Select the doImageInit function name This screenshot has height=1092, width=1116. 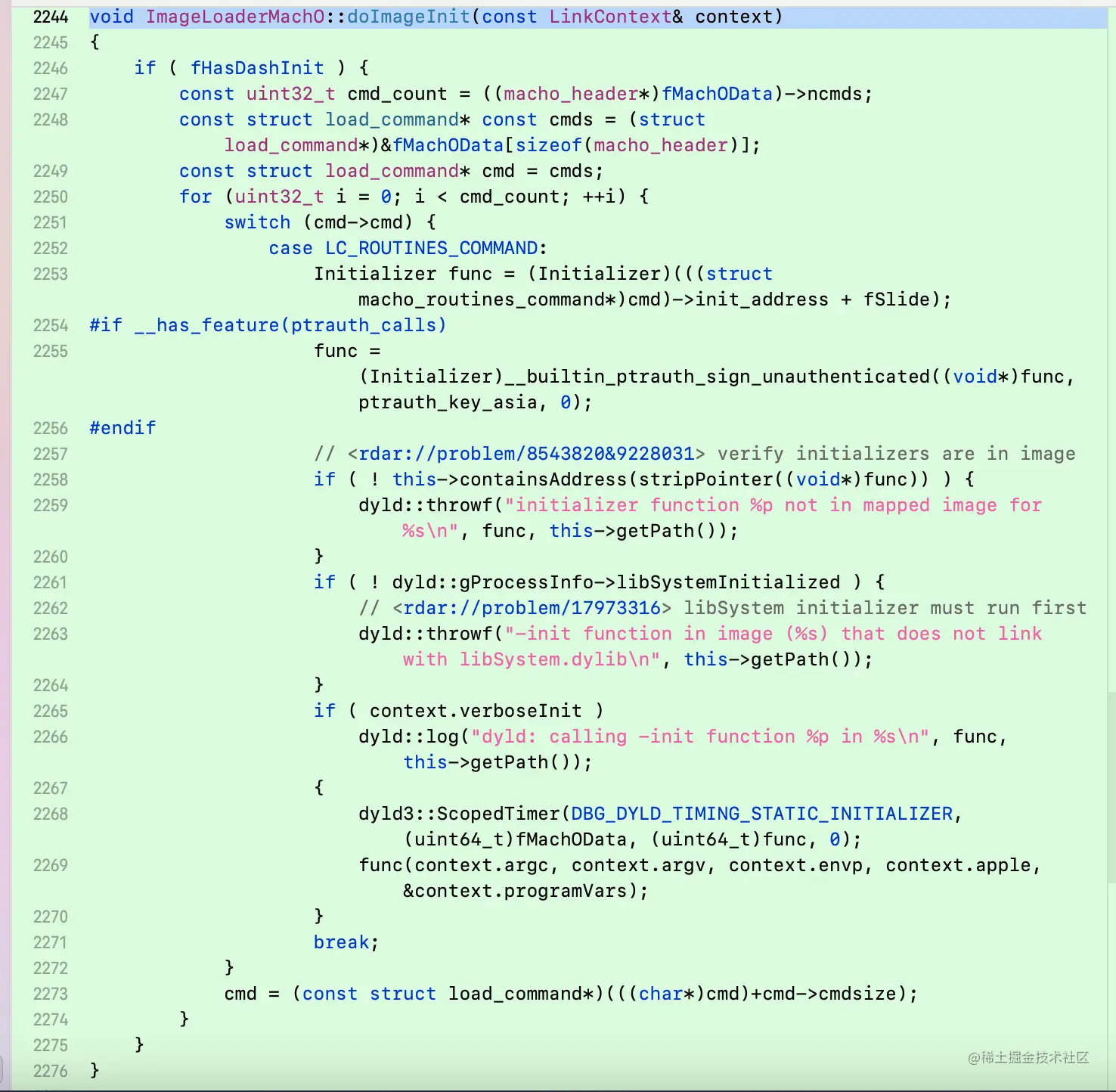point(408,17)
